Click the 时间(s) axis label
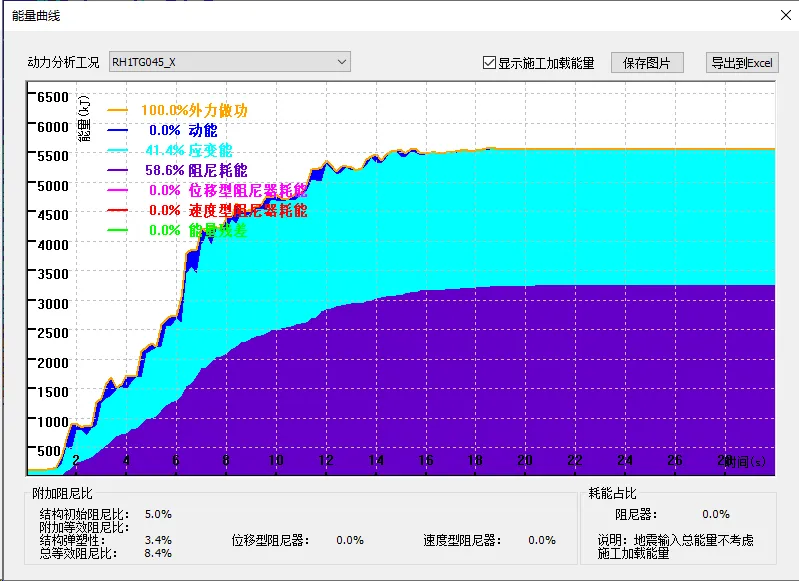Image resolution: width=800 pixels, height=582 pixels. coord(745,462)
